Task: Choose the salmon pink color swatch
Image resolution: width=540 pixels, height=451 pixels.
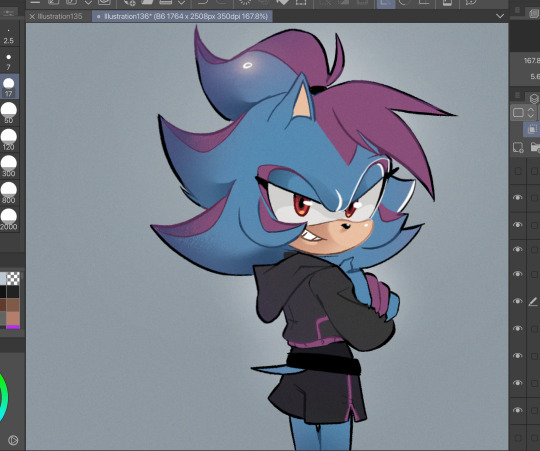Action: point(13,318)
